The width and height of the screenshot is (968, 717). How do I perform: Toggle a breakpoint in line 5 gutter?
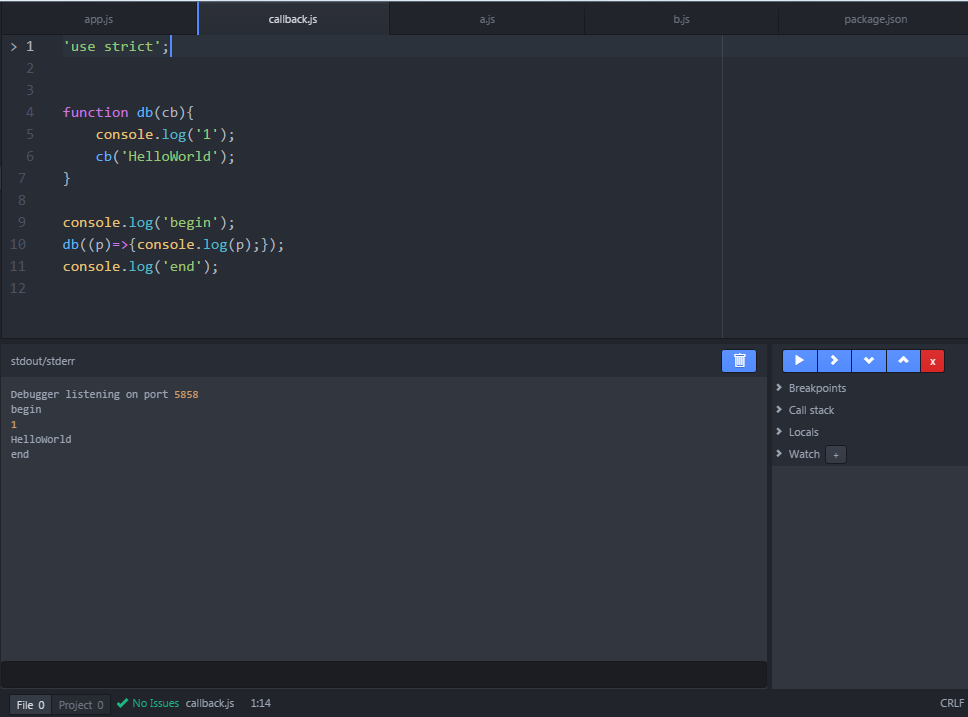pyautogui.click(x=14, y=134)
